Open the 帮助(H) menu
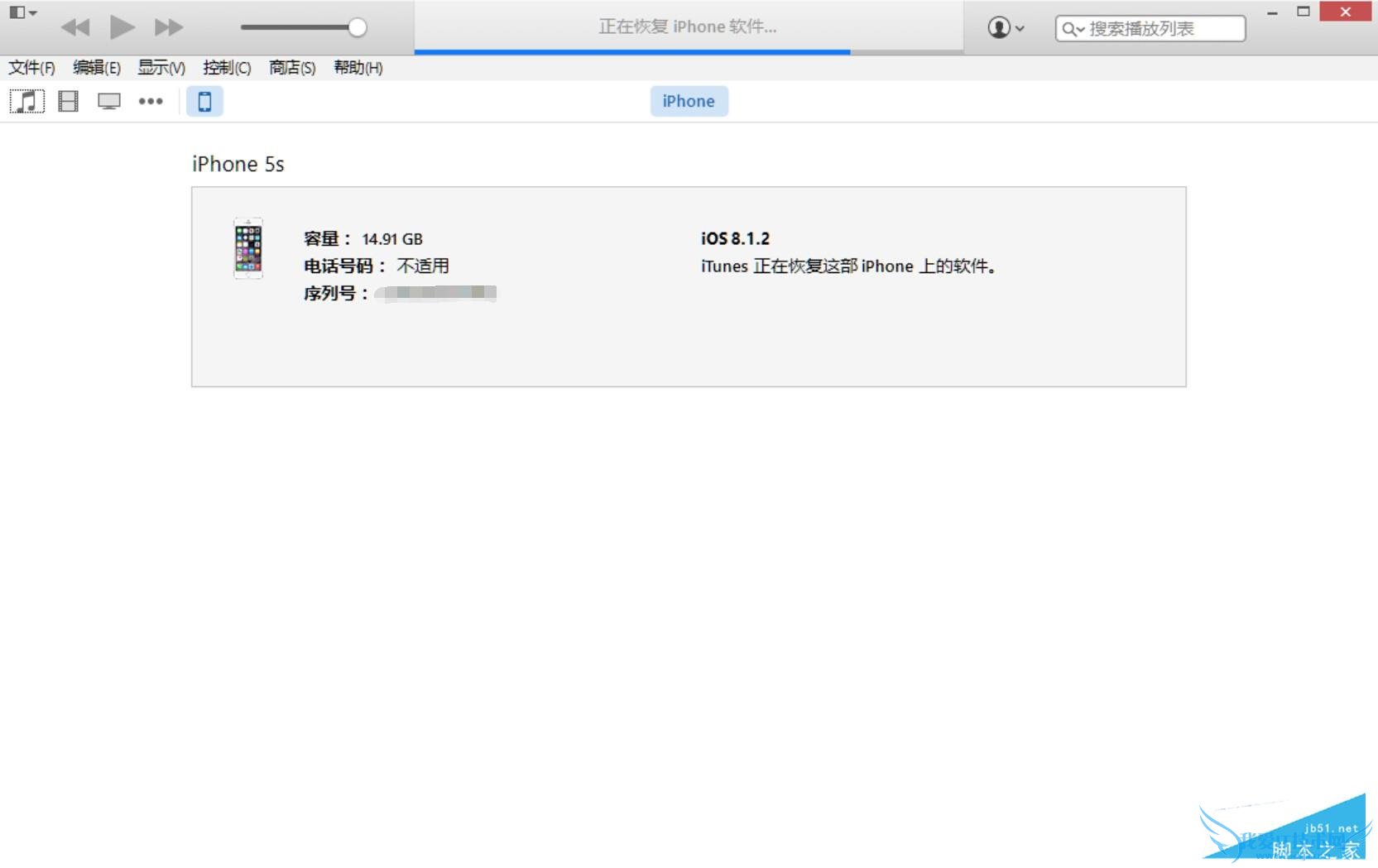This screenshot has width=1378, height=868. [357, 68]
